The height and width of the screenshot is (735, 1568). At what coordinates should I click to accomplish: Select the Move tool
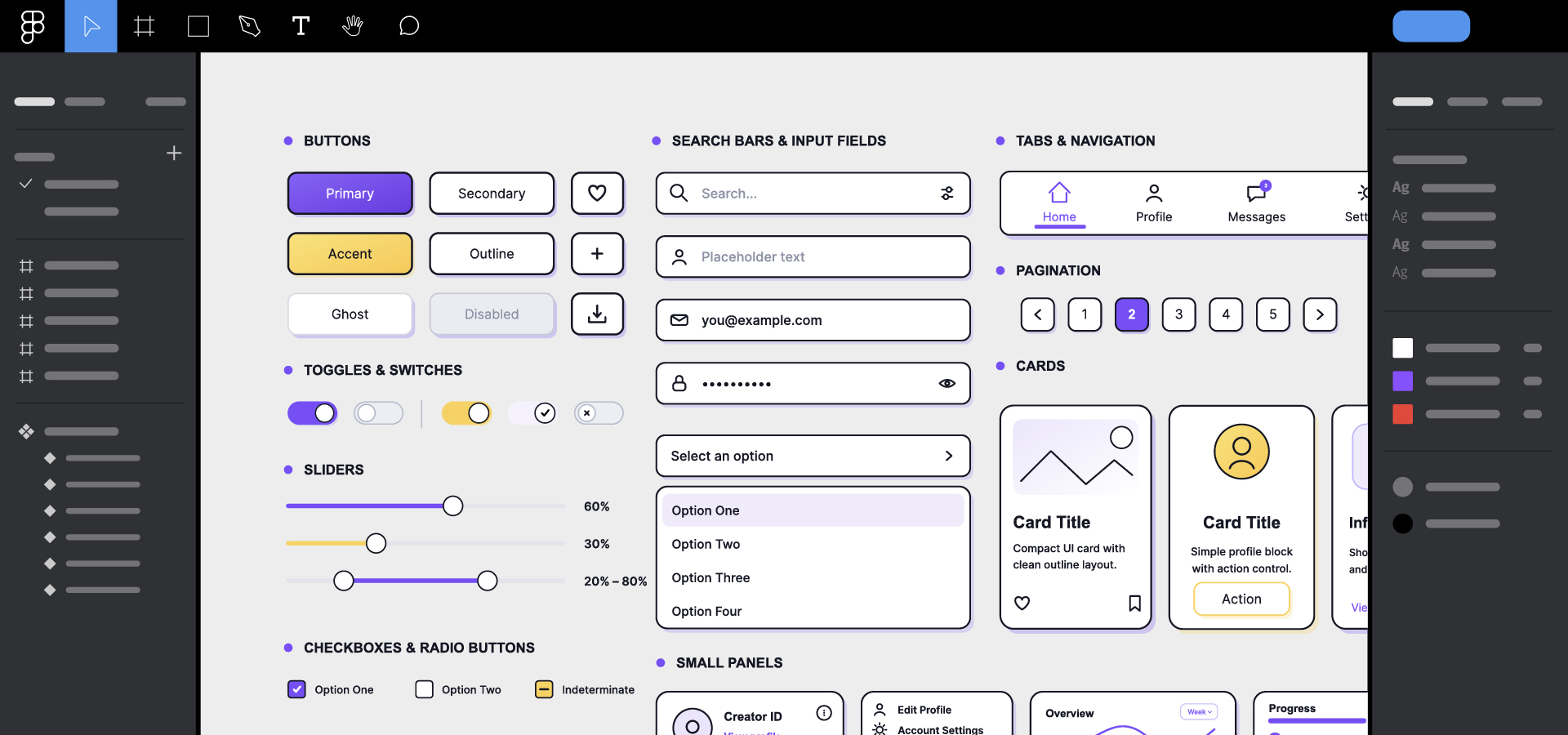91,26
